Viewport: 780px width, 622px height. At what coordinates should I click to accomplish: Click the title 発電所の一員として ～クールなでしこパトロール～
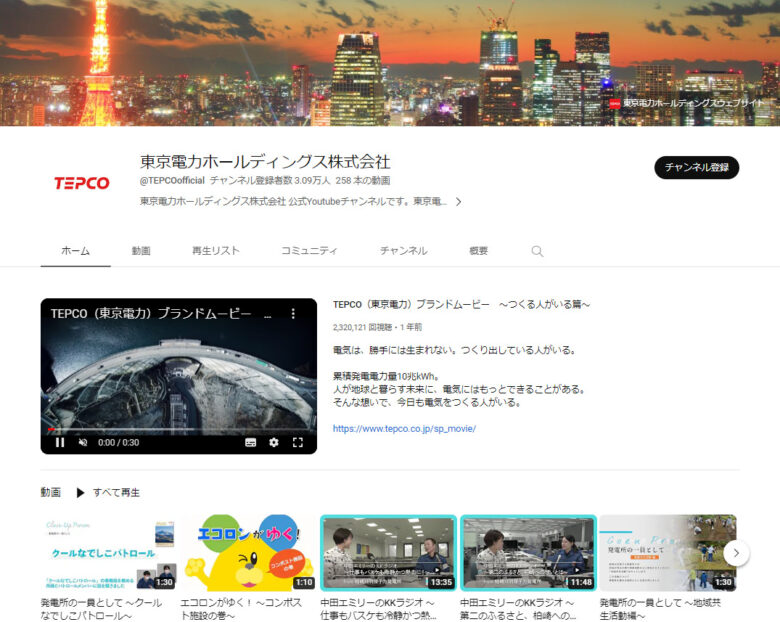(101, 609)
